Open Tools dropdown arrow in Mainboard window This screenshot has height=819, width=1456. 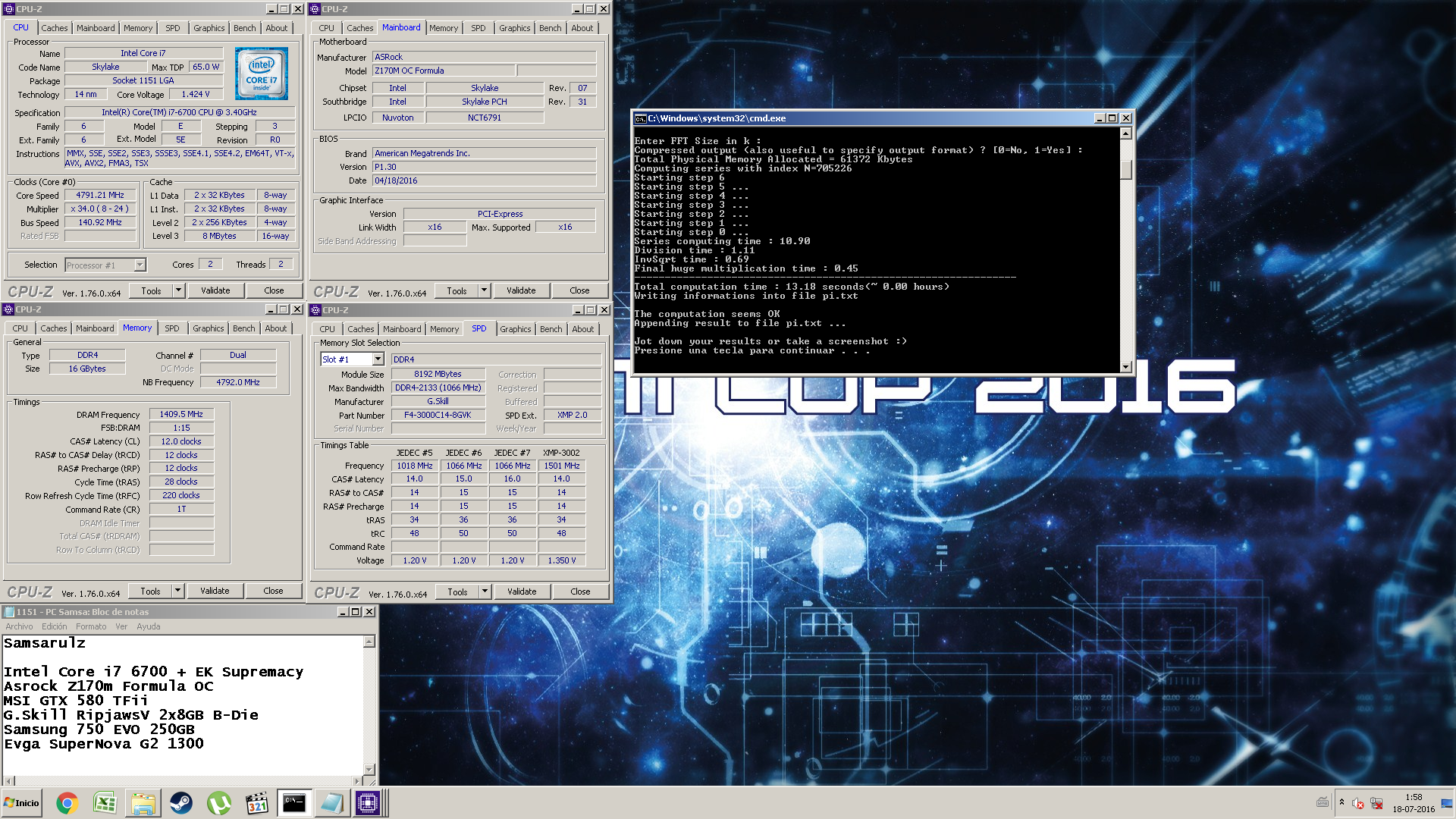click(484, 290)
